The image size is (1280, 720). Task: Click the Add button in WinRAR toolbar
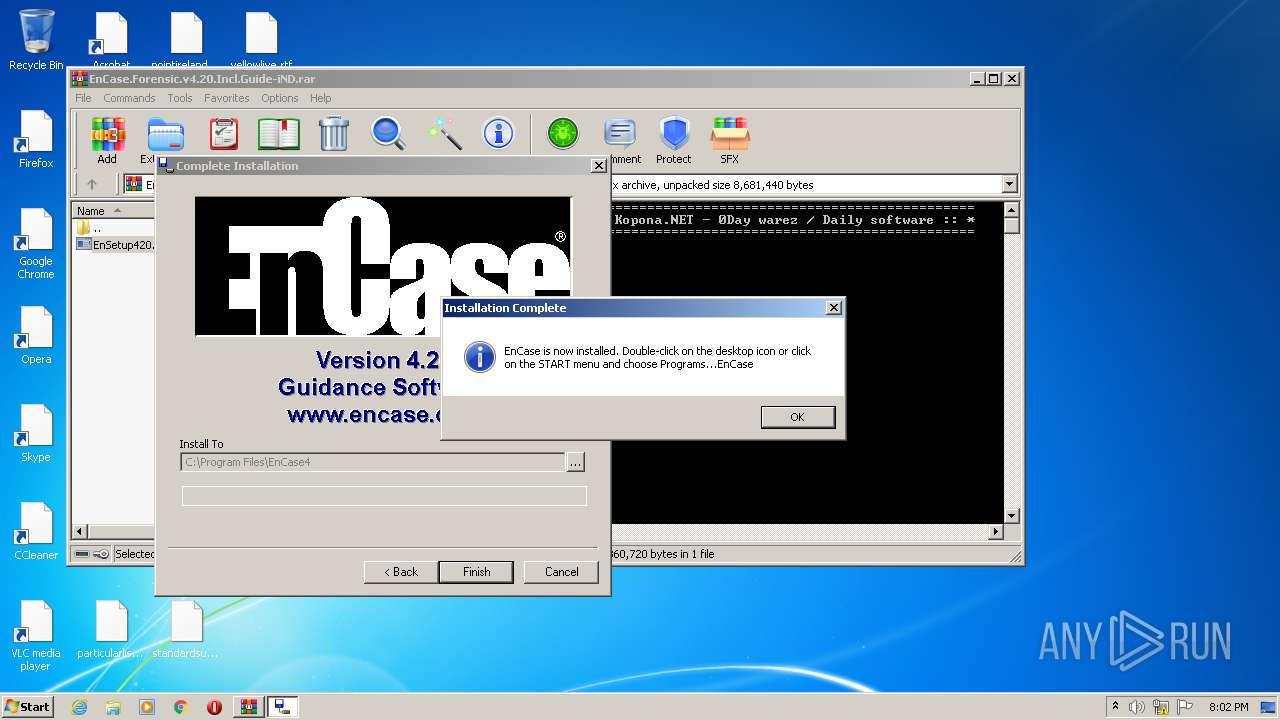coord(107,139)
